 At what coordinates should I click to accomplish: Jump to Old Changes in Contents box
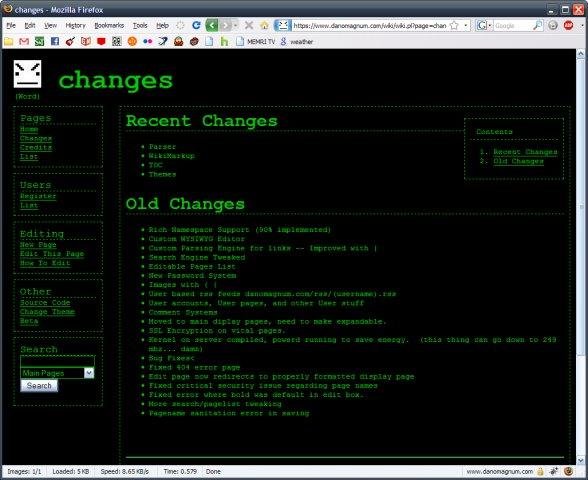pos(518,161)
